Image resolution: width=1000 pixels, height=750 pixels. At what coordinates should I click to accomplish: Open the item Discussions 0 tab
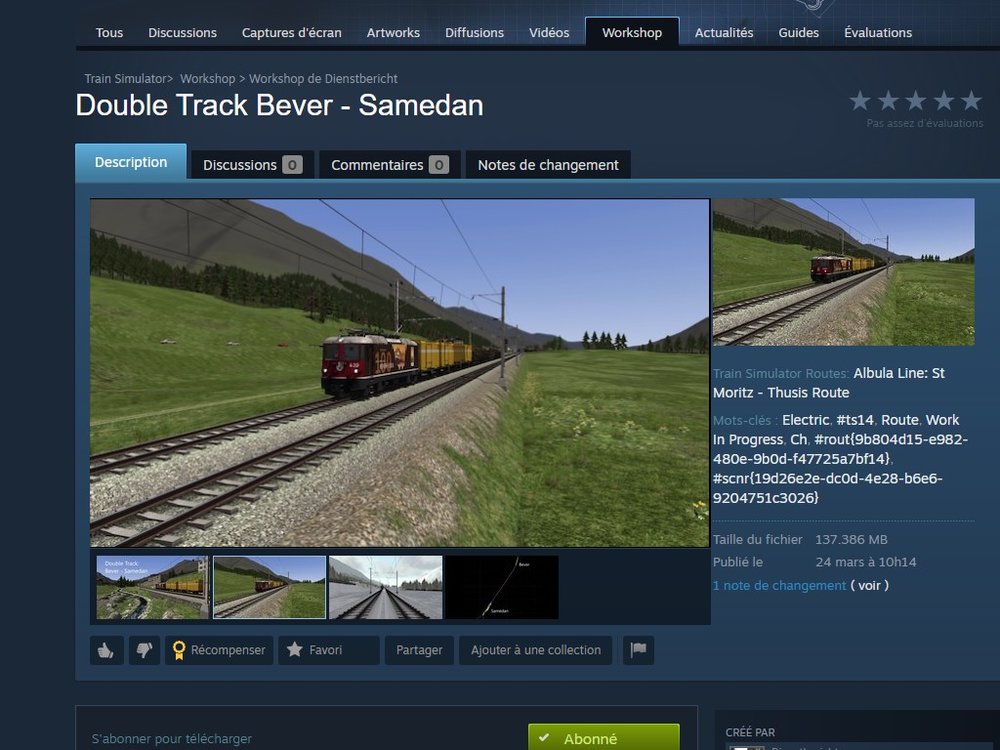[x=253, y=165]
